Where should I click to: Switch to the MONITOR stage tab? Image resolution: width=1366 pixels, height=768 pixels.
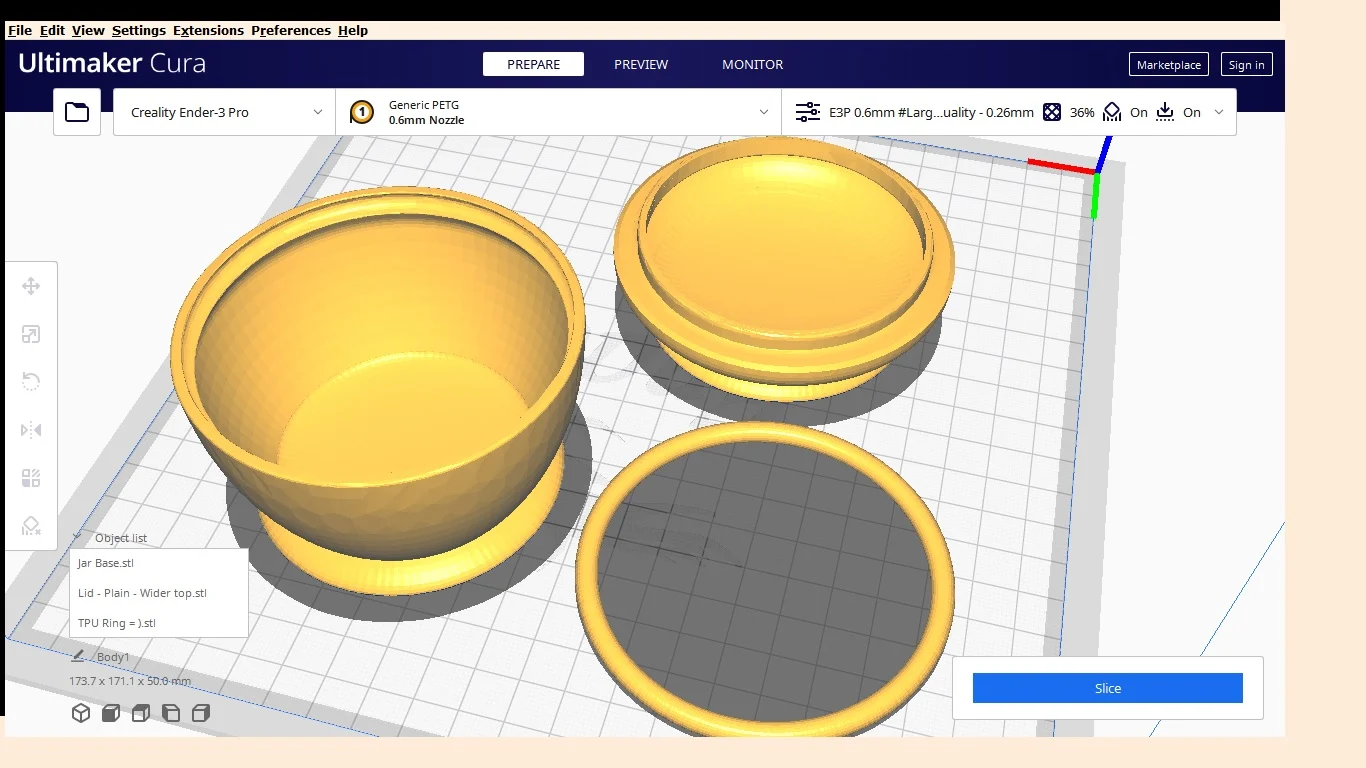click(x=753, y=64)
